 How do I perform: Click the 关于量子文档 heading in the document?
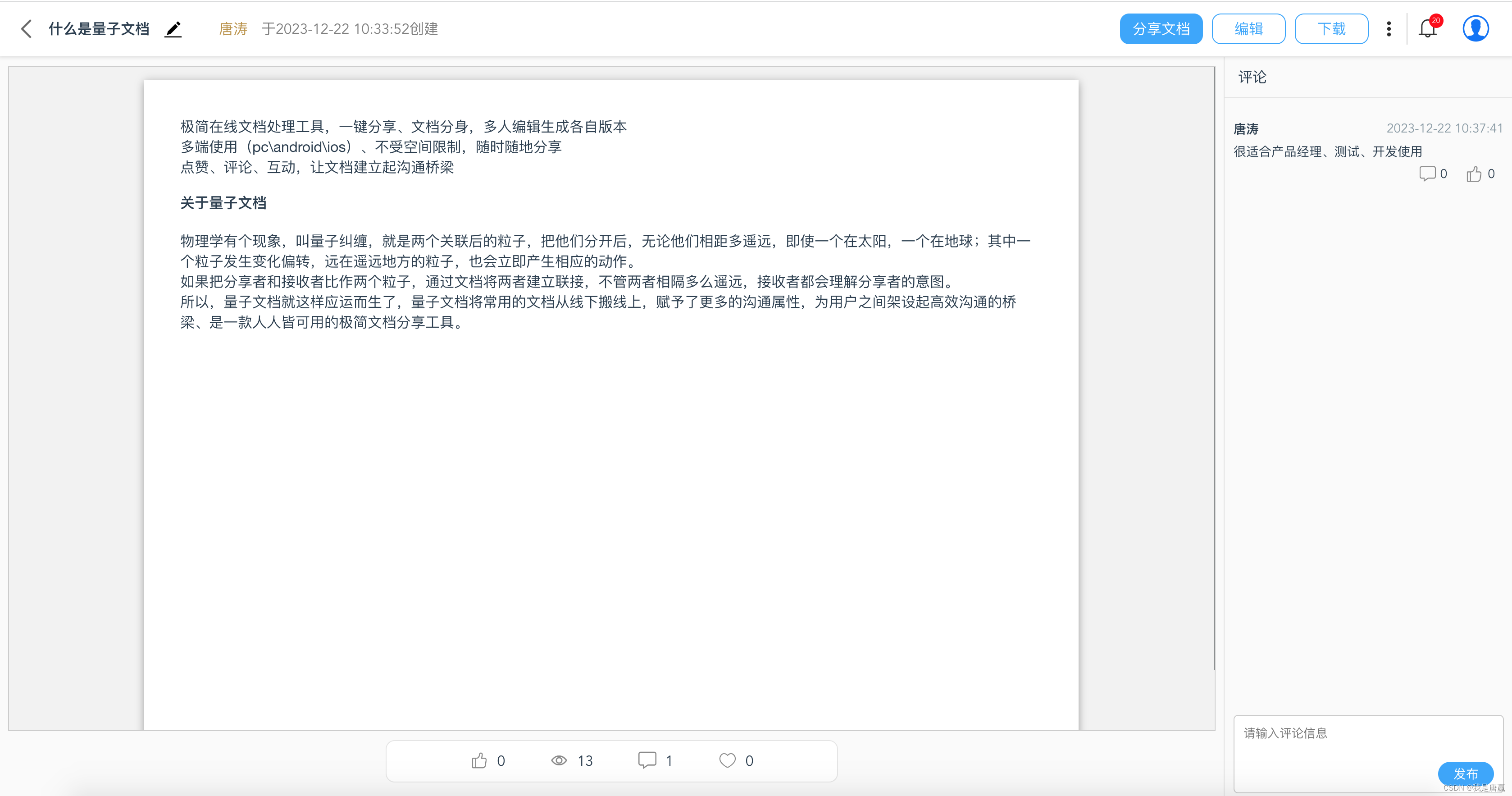[223, 203]
